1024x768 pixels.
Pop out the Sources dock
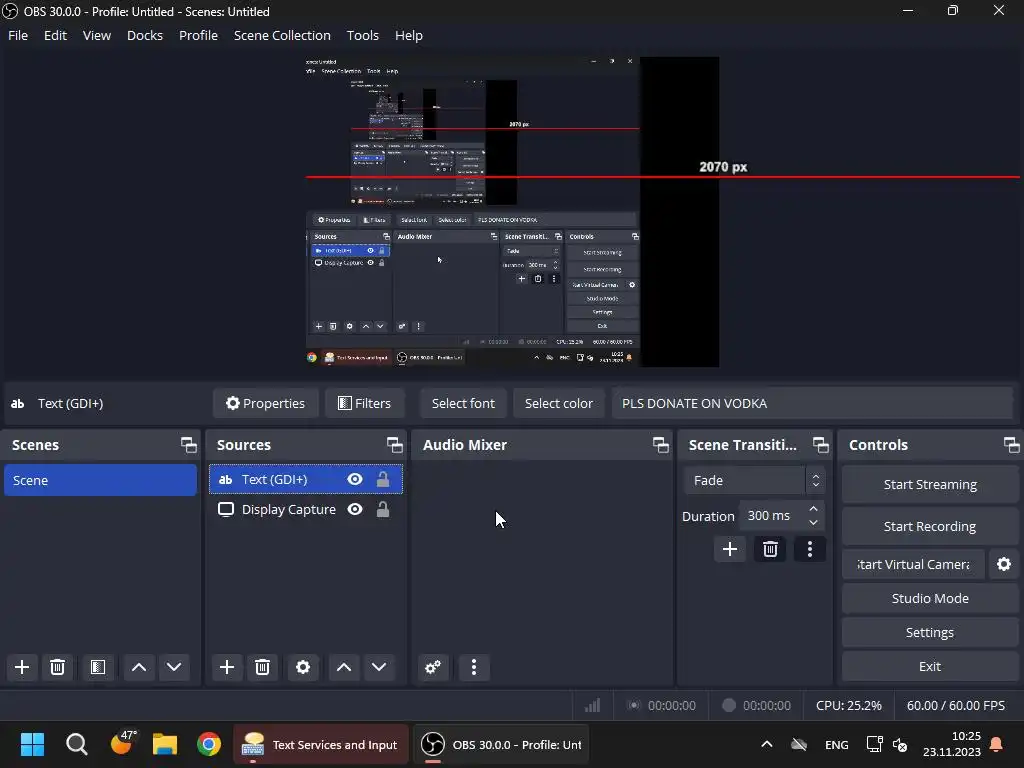(394, 445)
